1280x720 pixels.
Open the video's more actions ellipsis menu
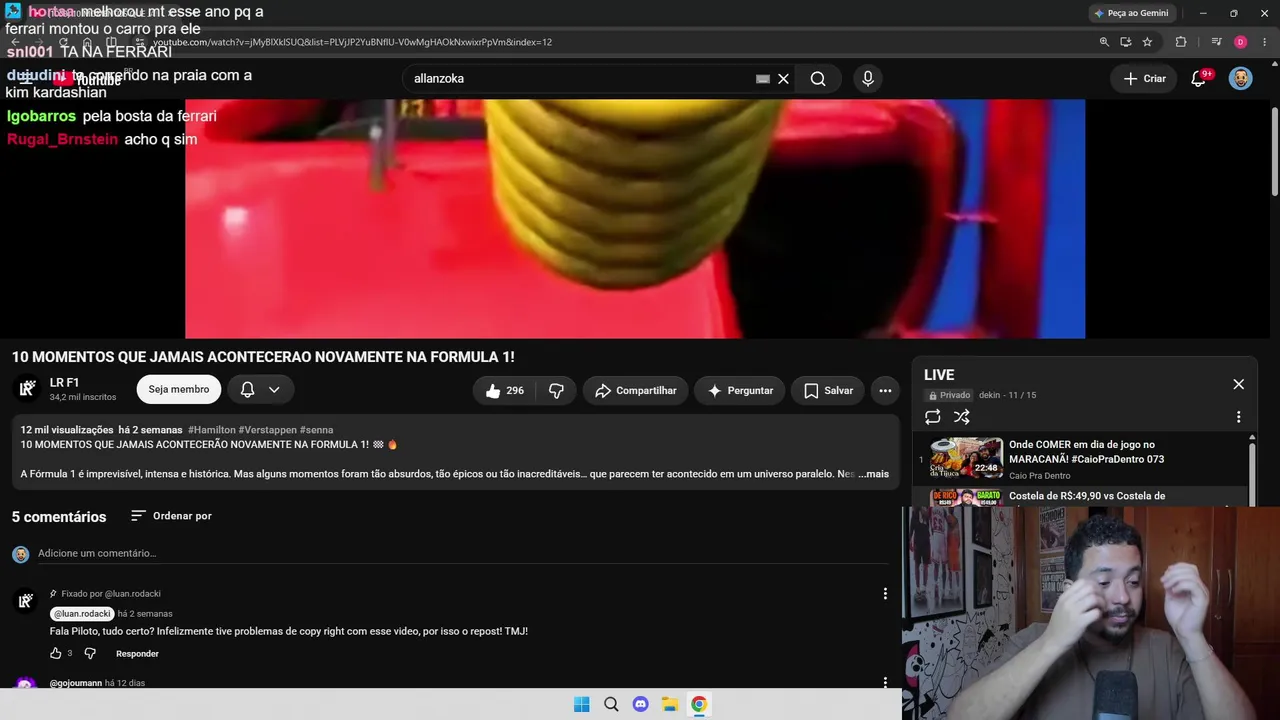tap(885, 391)
